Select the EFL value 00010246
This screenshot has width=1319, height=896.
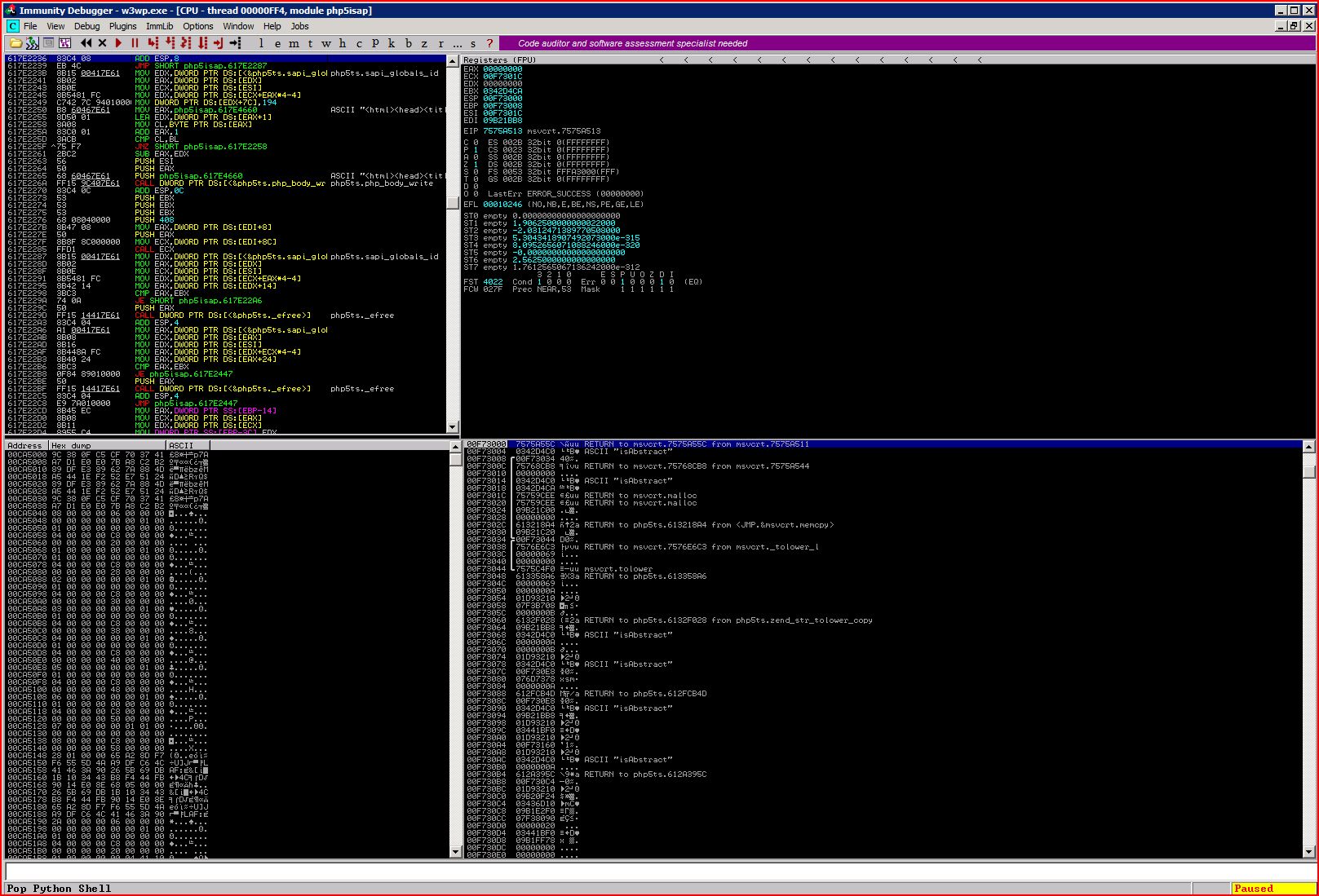[x=502, y=205]
